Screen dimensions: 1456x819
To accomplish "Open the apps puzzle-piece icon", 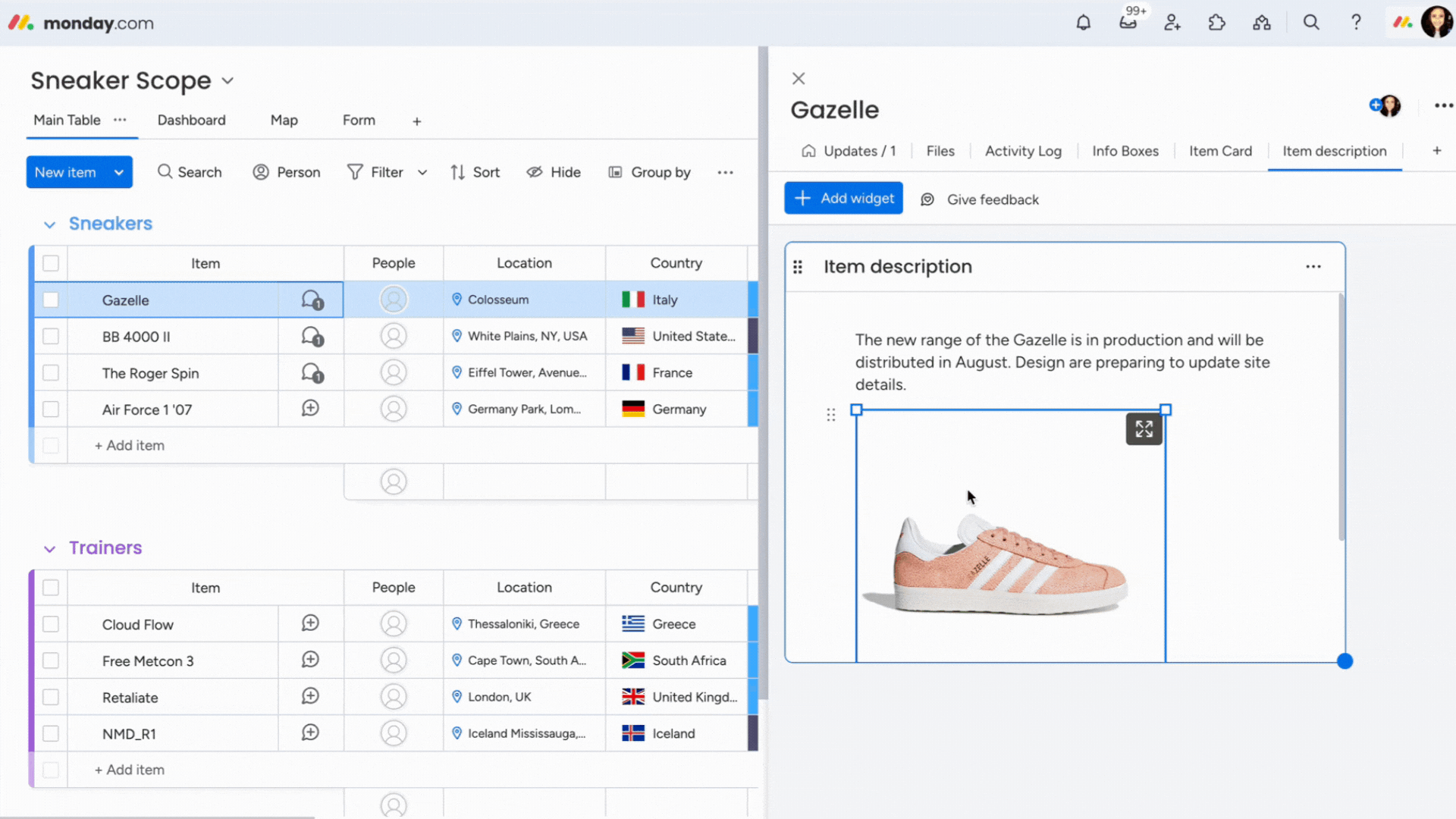I will [1217, 23].
